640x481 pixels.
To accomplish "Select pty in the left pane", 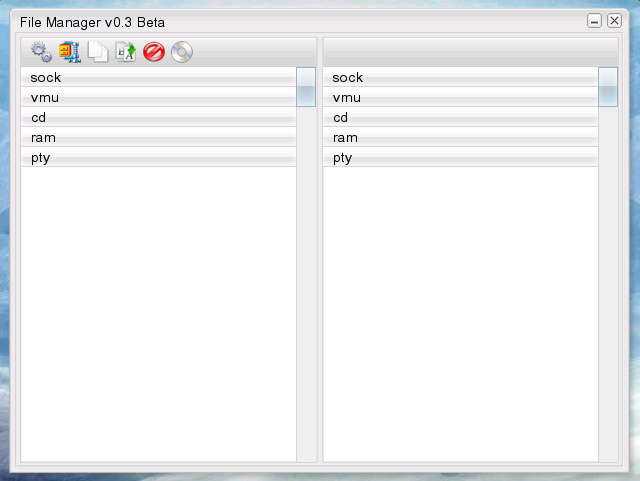I will pyautogui.click(x=158, y=157).
